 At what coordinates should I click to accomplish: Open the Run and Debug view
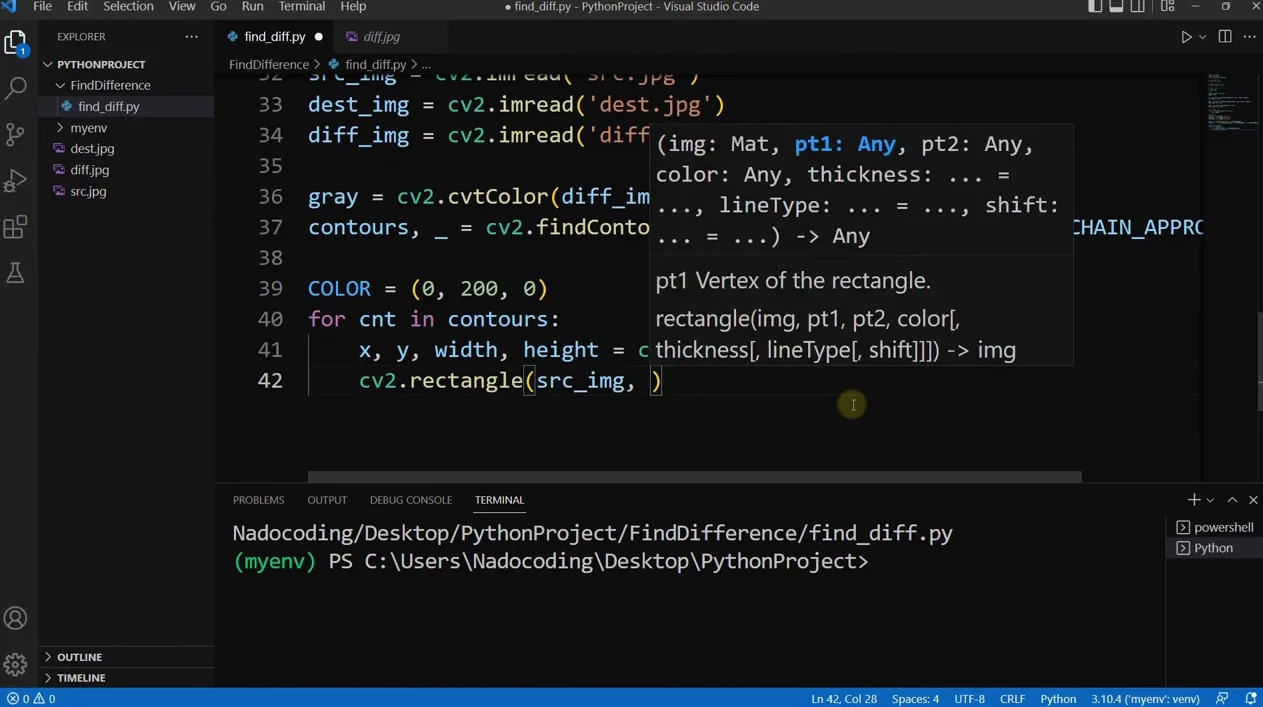[16, 181]
